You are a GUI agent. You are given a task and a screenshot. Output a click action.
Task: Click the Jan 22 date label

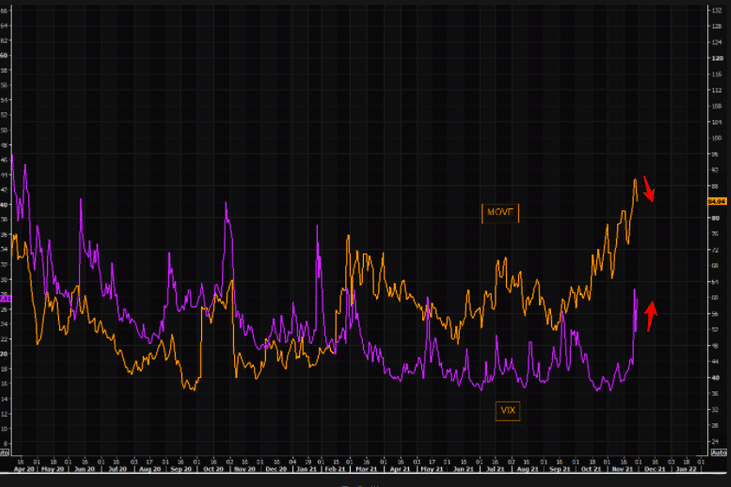pyautogui.click(x=685, y=467)
